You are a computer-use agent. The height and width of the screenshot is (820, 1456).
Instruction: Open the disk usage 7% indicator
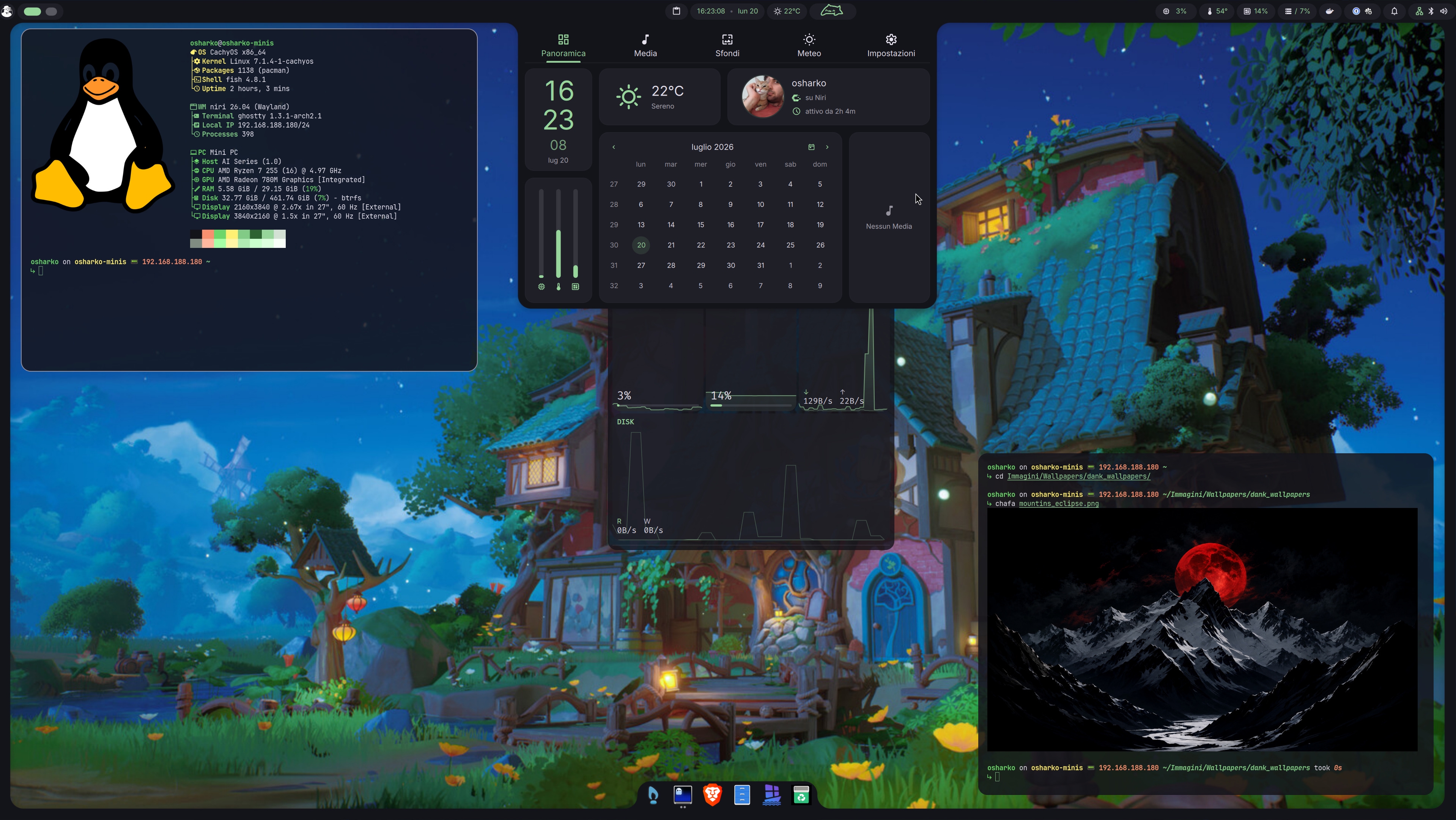pos(1297,11)
